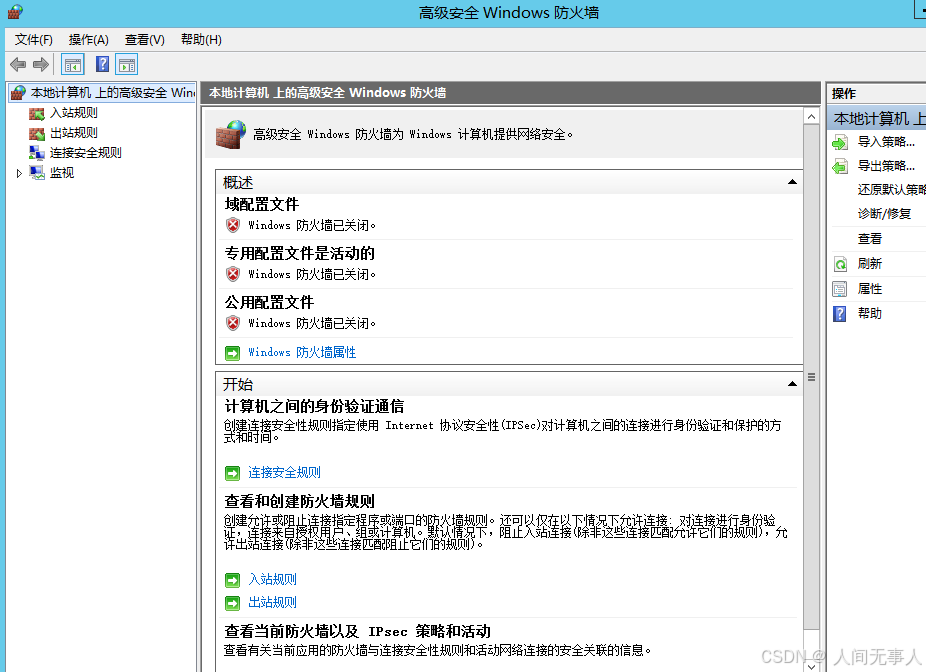Screen dimensions: 926x672
Task: Select 连接安全规则 in the left tree
Action: point(86,153)
